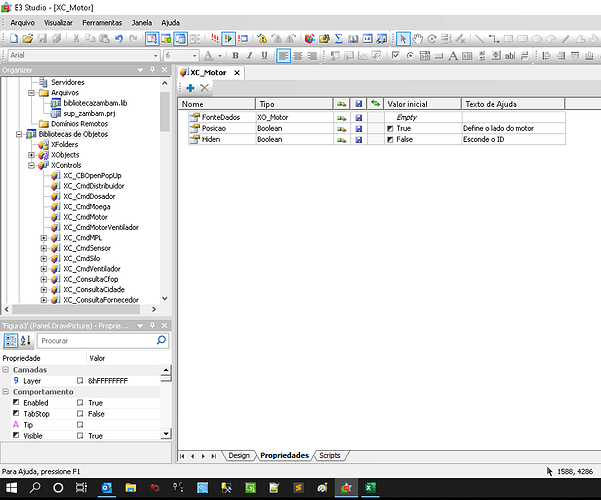Image resolution: width=601 pixels, height=500 pixels.
Task: Collapse the Comportamento property group
Action: tap(5, 391)
